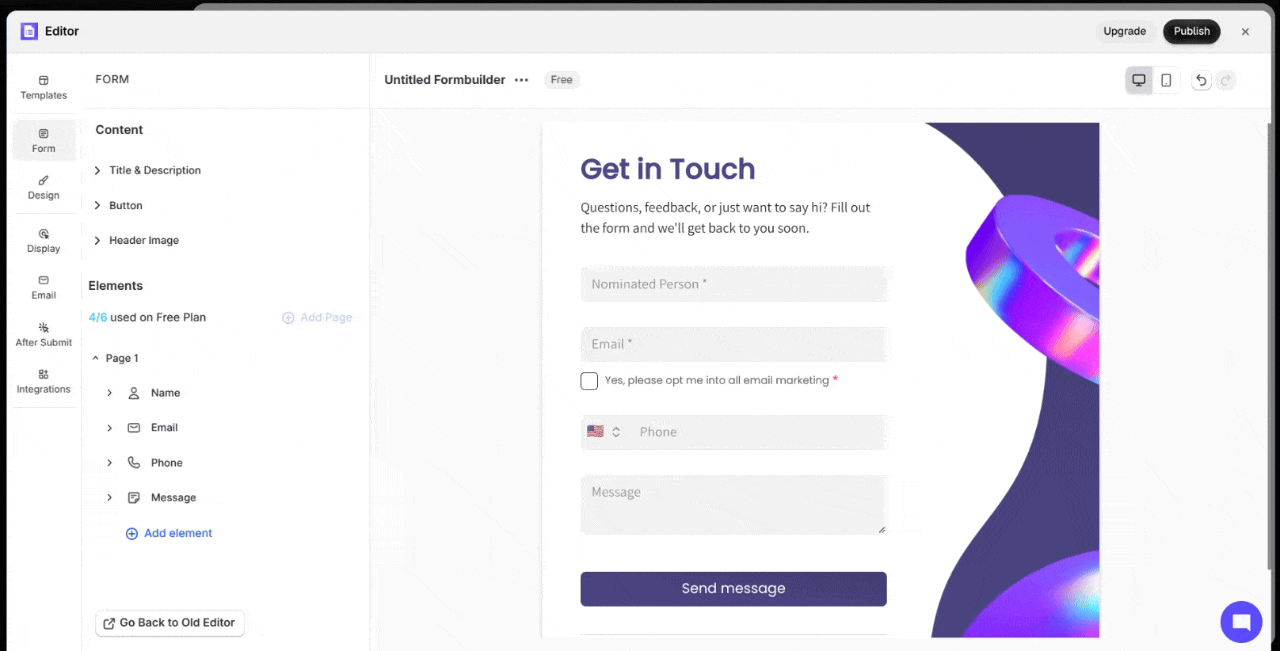Check the email marketing opt-in checkbox

pyautogui.click(x=589, y=381)
